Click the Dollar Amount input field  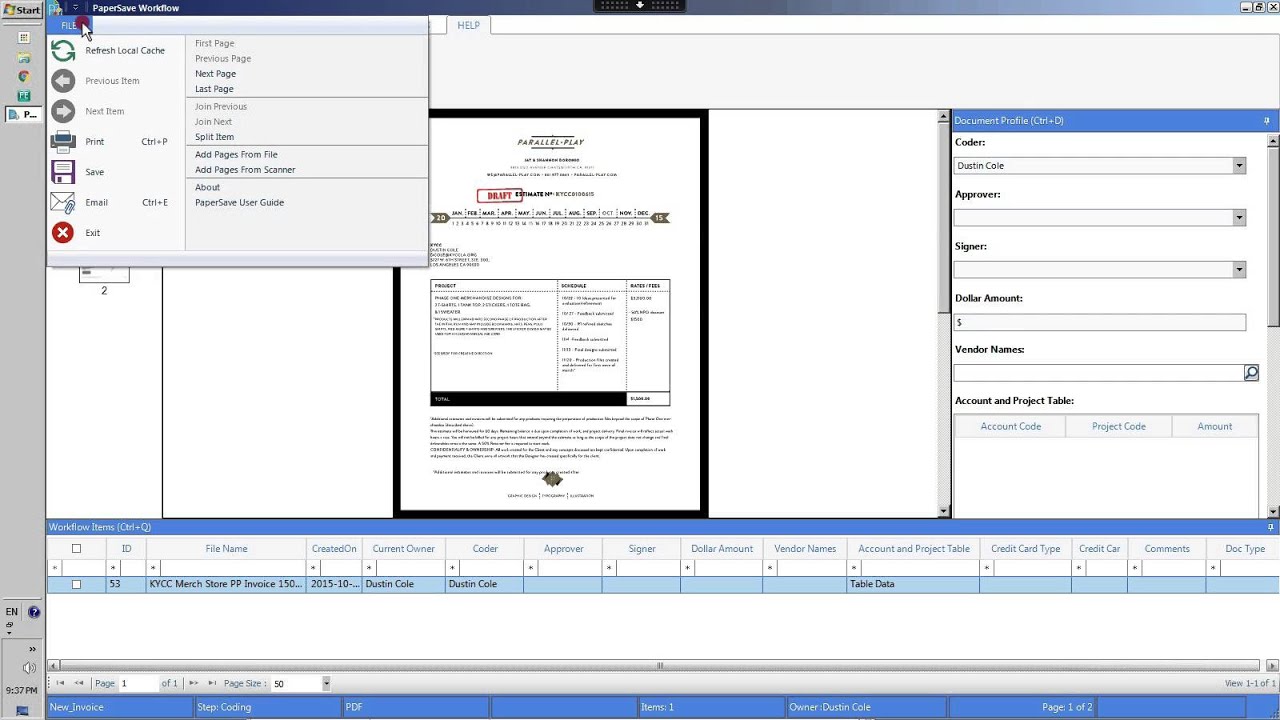point(1100,323)
